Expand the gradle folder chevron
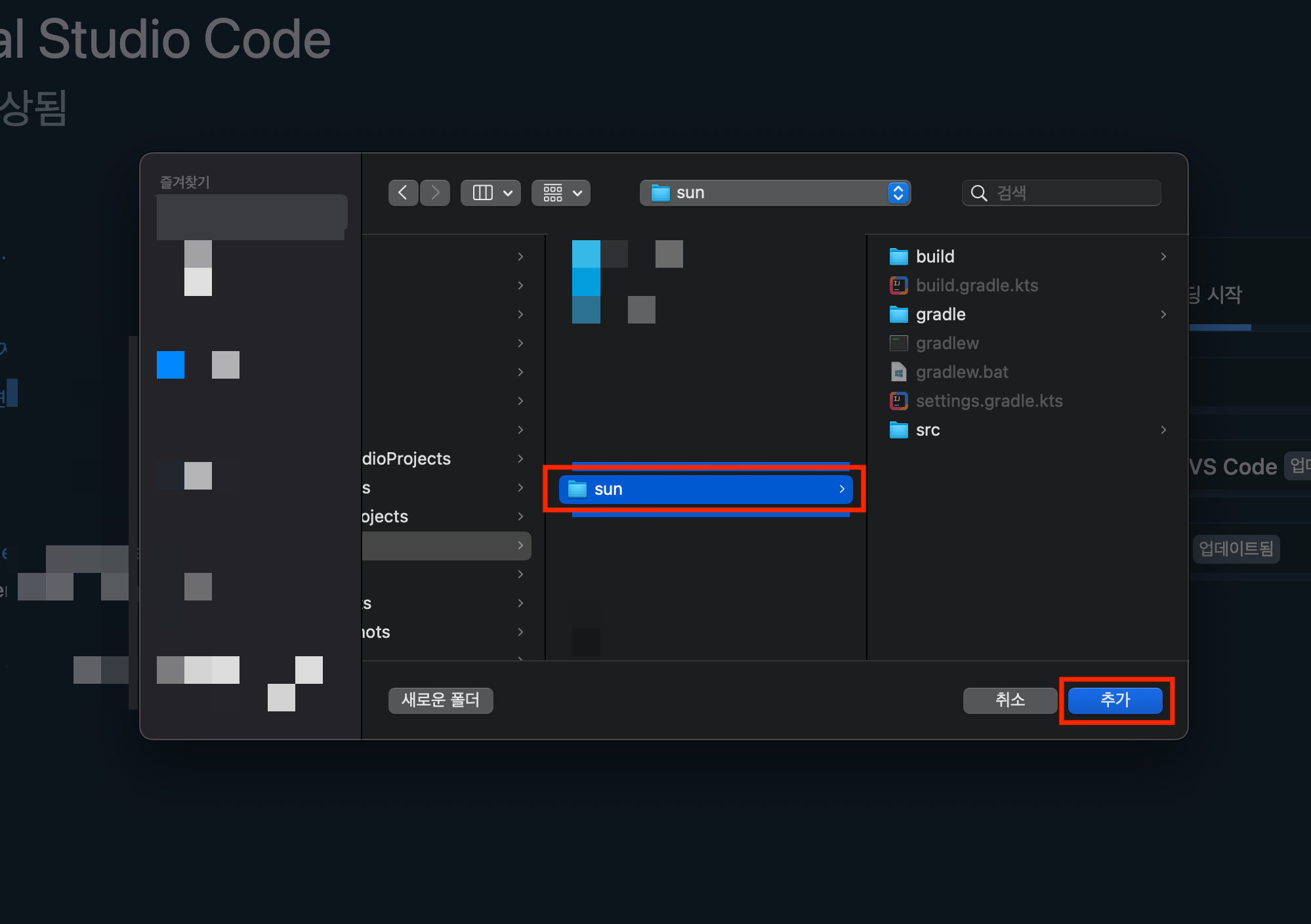Image resolution: width=1311 pixels, height=924 pixels. click(1163, 314)
